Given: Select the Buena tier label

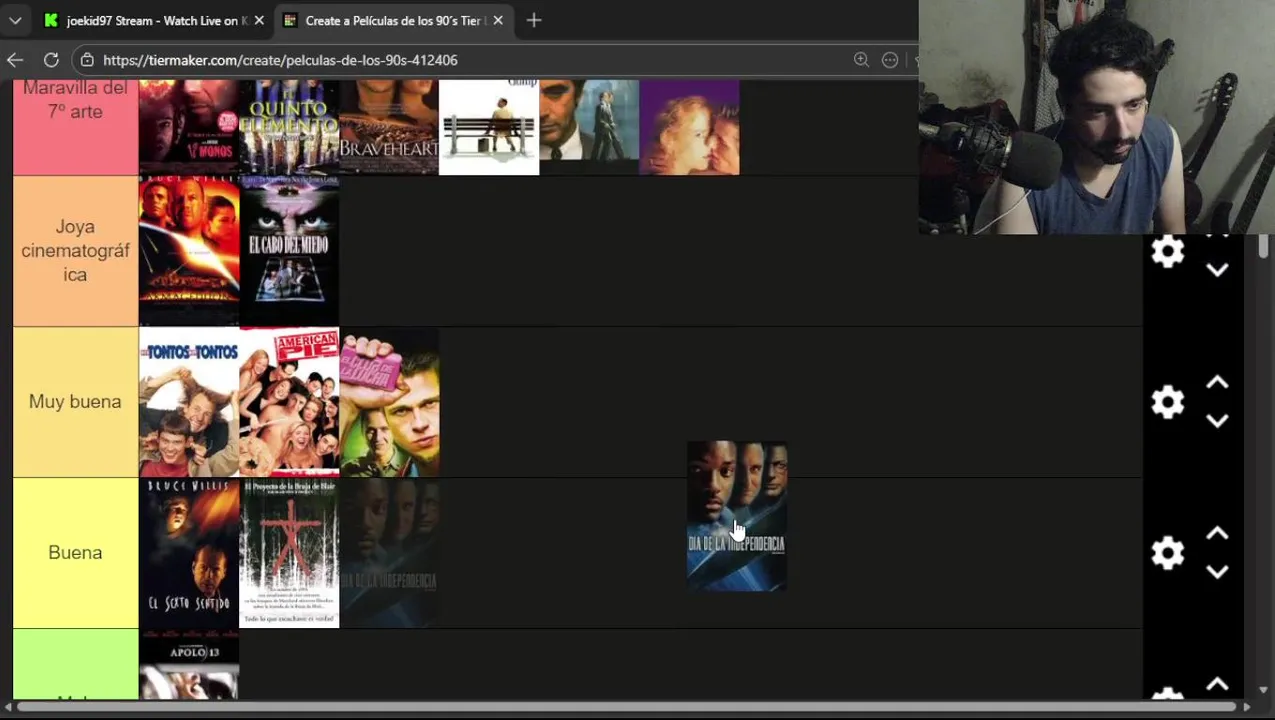Looking at the screenshot, I should pyautogui.click(x=75, y=553).
